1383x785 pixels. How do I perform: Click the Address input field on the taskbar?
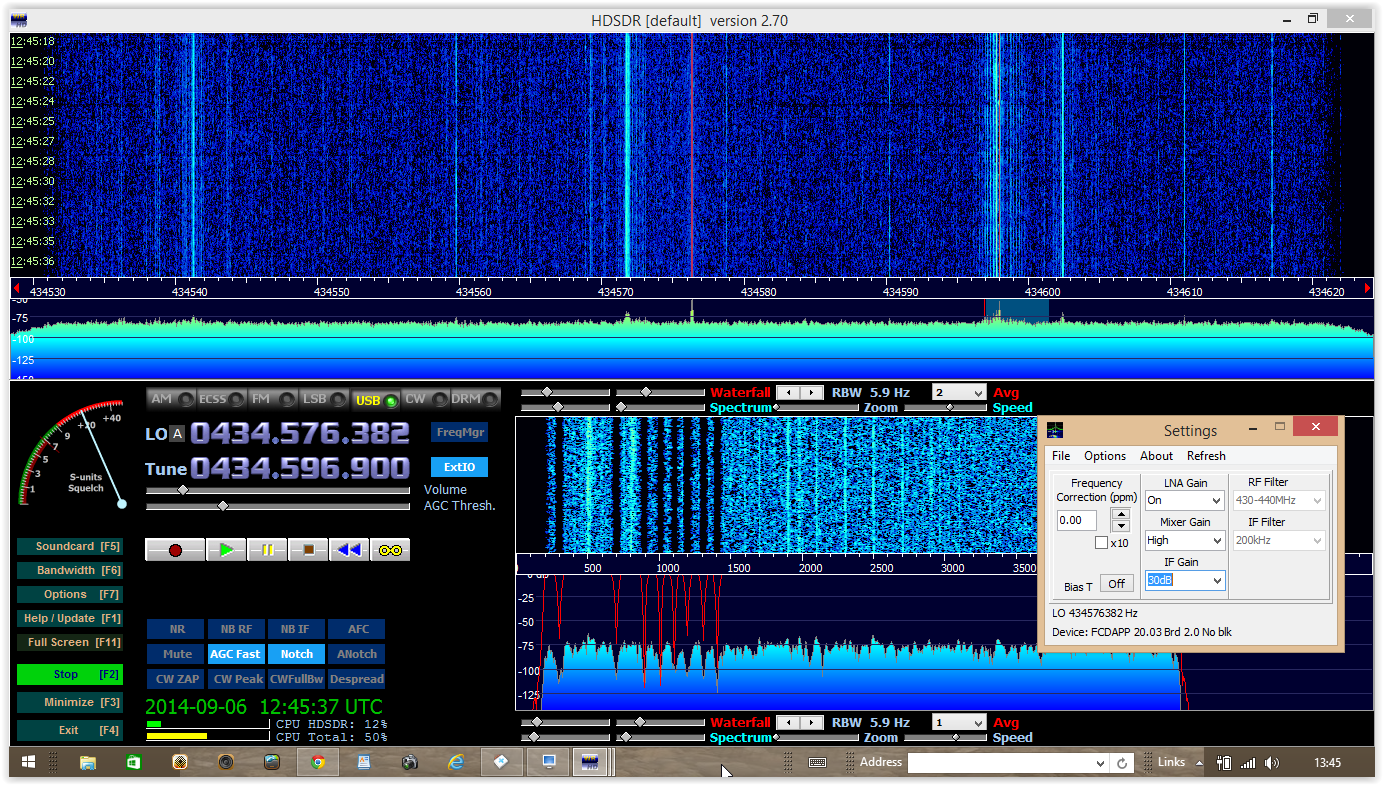tap(1000, 763)
